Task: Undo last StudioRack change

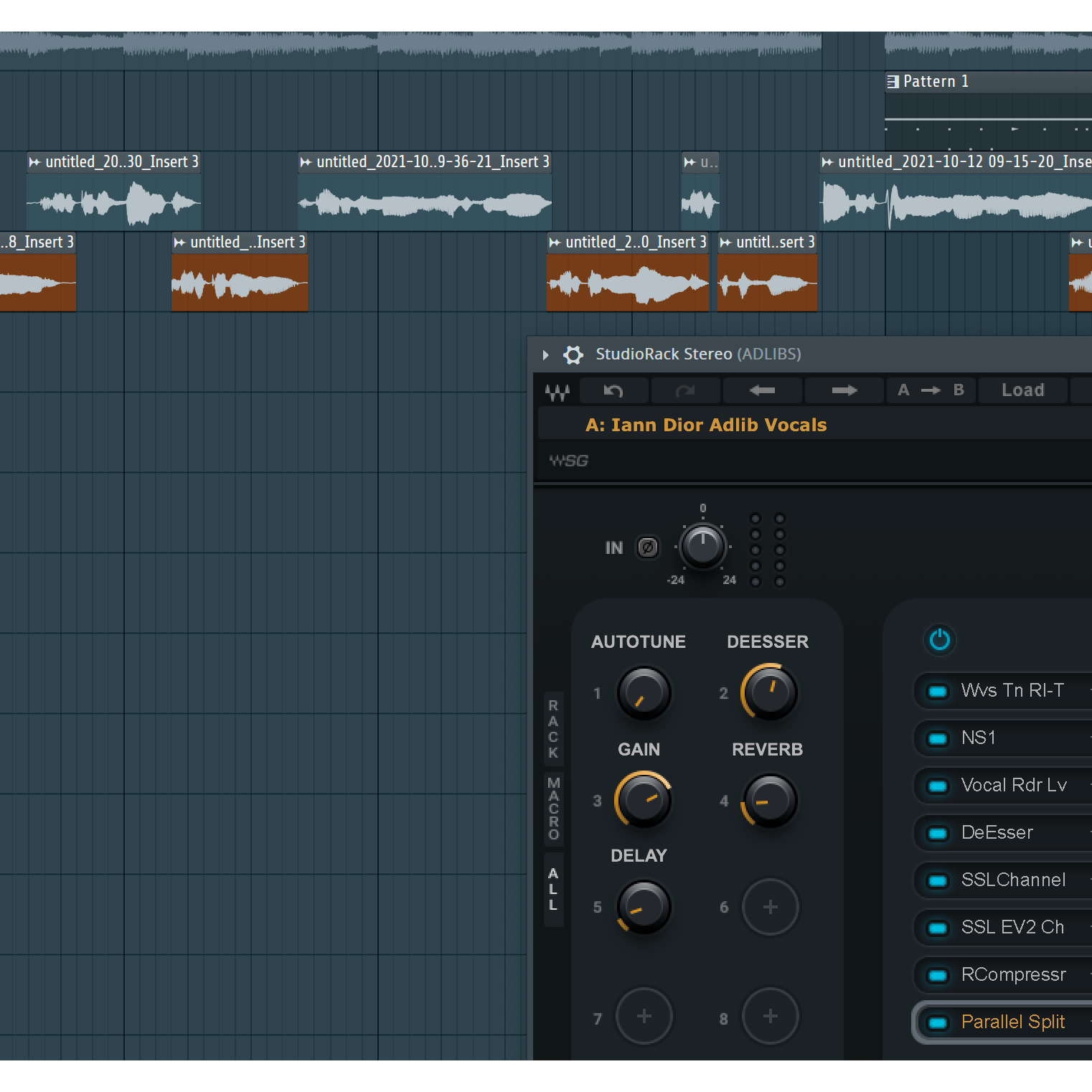Action: pyautogui.click(x=613, y=390)
